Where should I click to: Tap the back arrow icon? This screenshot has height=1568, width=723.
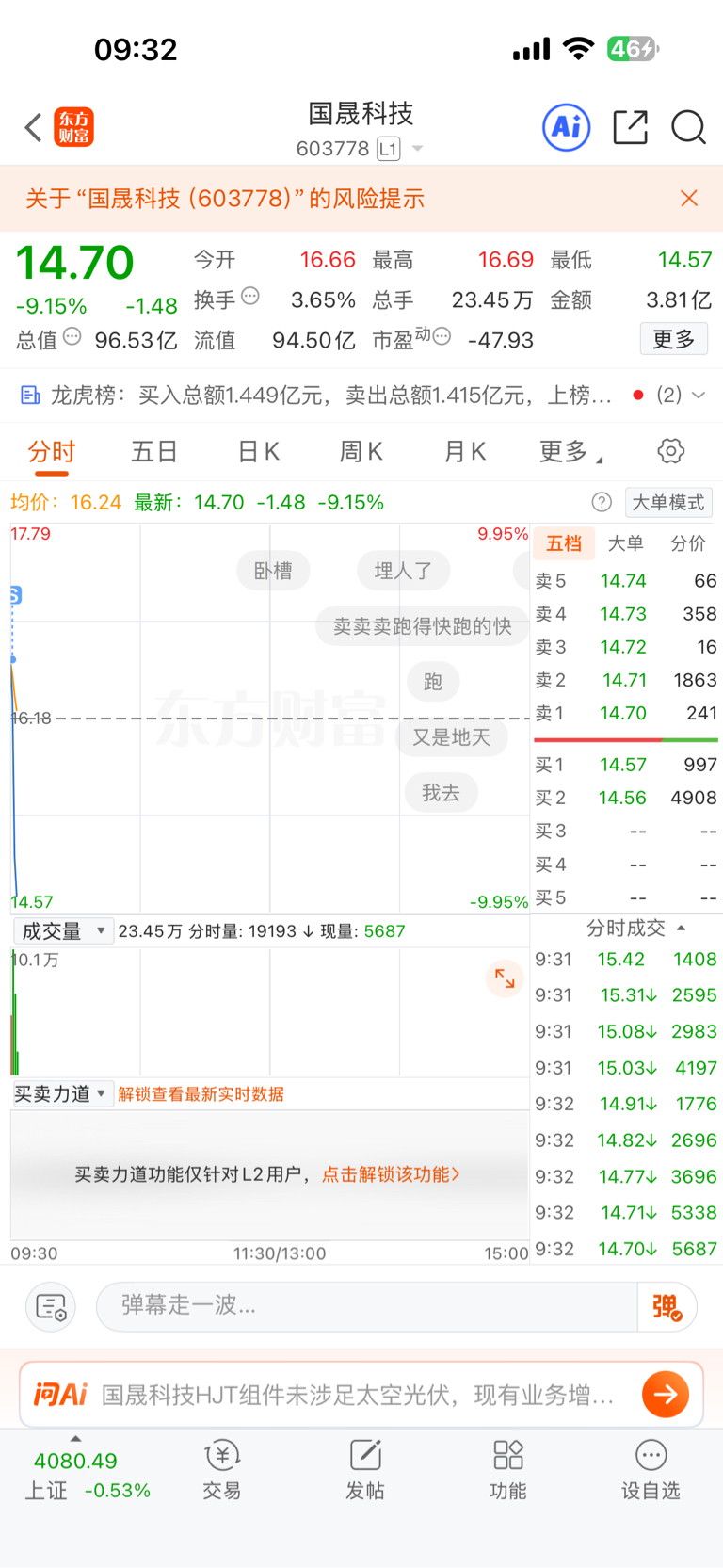[33, 127]
